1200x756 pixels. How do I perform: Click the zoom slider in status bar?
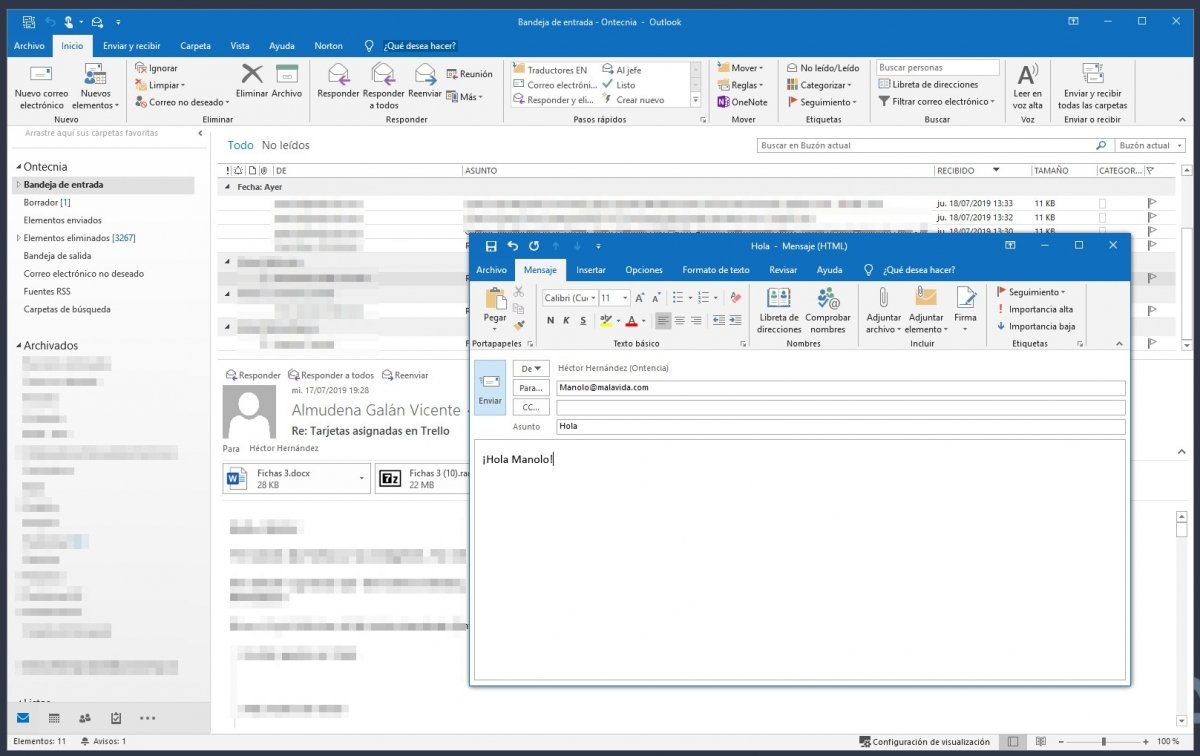click(x=1103, y=742)
